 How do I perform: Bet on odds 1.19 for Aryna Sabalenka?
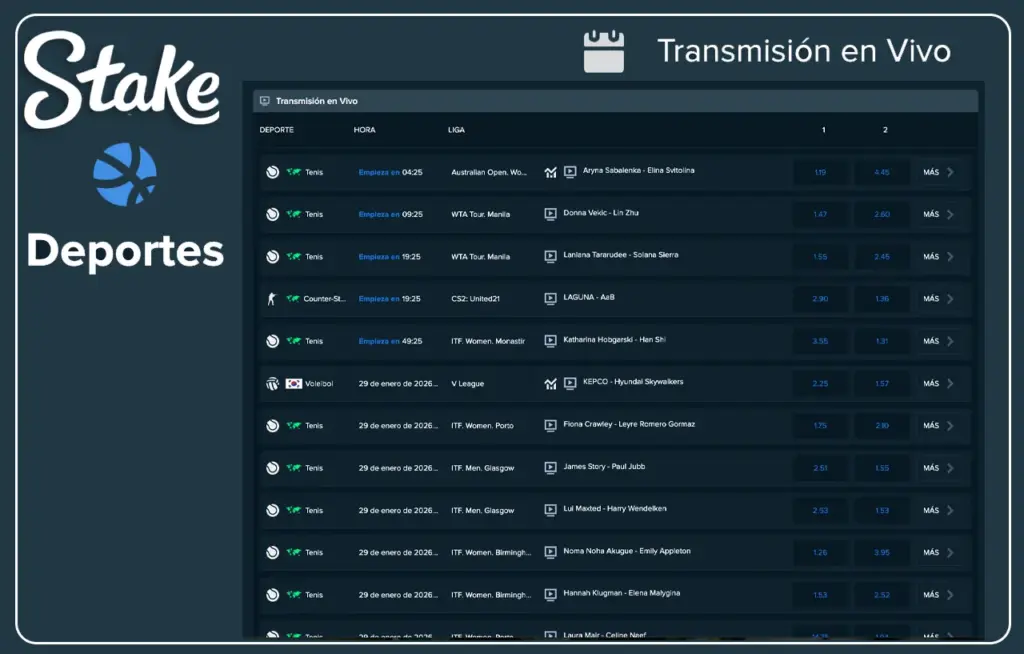[821, 172]
